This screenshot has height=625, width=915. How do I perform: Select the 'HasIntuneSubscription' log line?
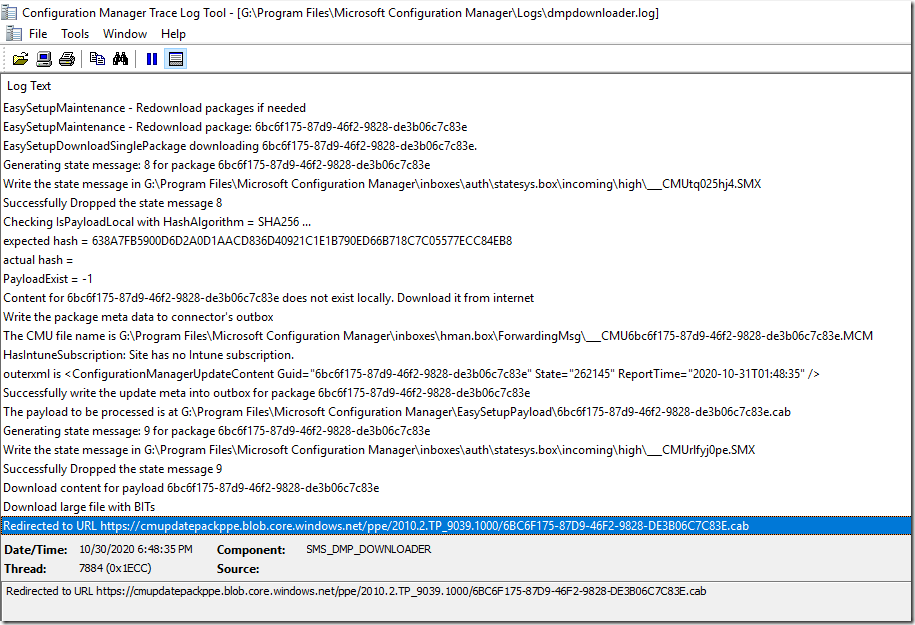tap(457, 355)
